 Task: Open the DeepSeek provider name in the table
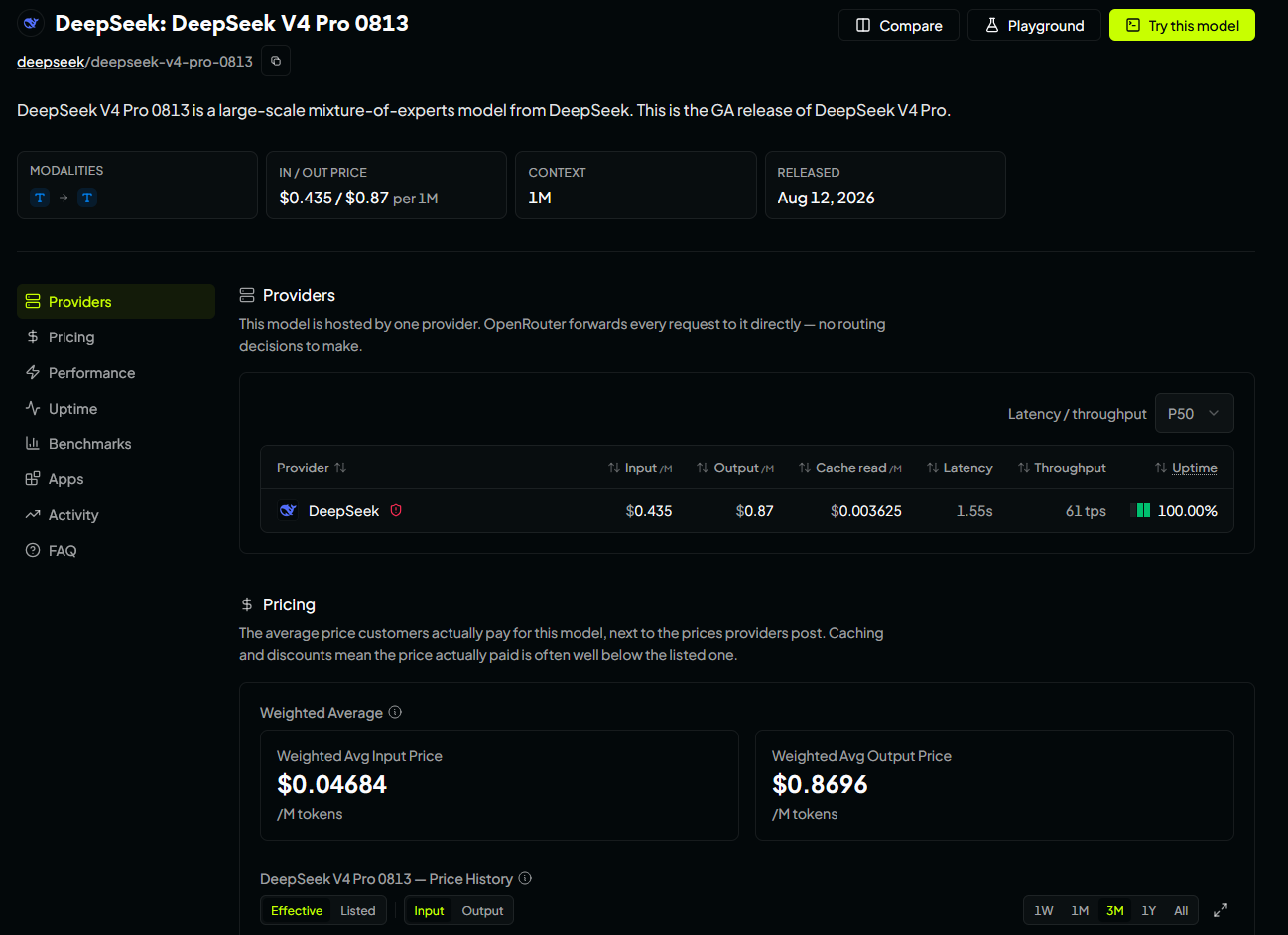[x=343, y=511]
